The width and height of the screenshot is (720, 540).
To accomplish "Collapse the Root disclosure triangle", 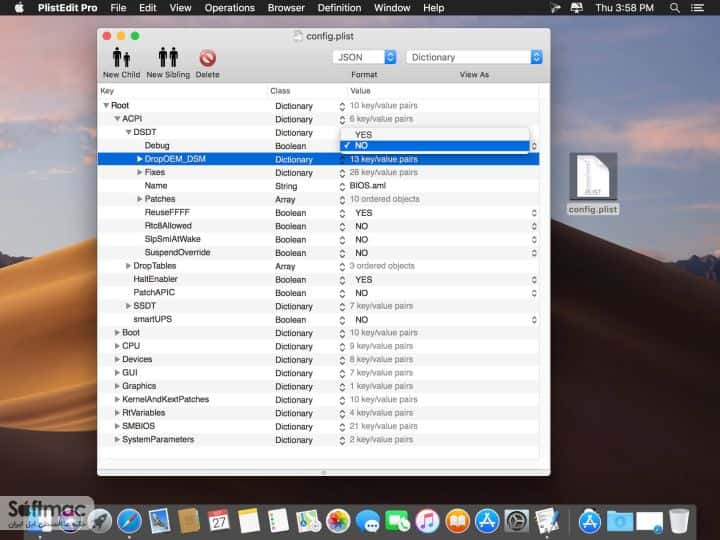I will [106, 106].
